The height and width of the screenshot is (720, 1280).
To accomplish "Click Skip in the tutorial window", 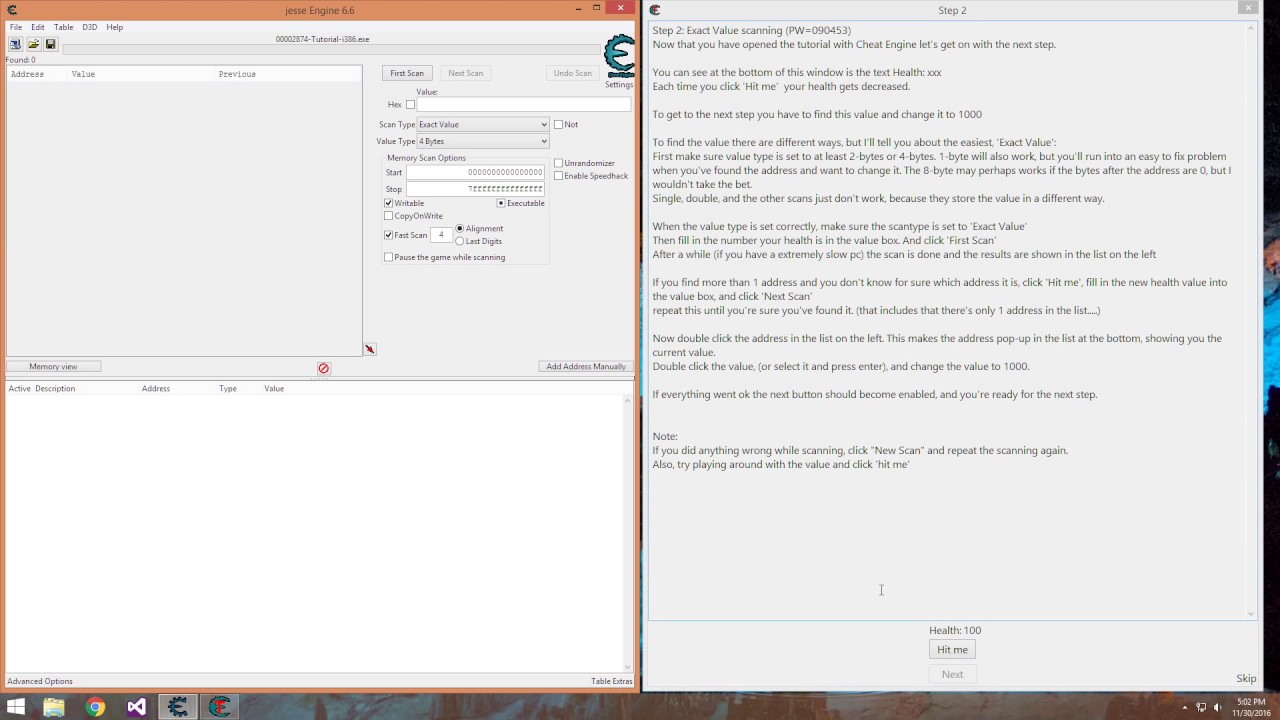I will point(1246,679).
